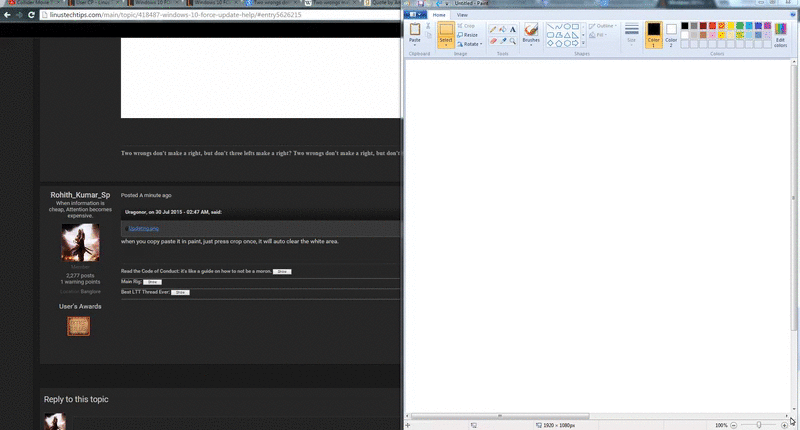Click the Paint zoom slider handle
The height and width of the screenshot is (430, 800).
[x=759, y=425]
